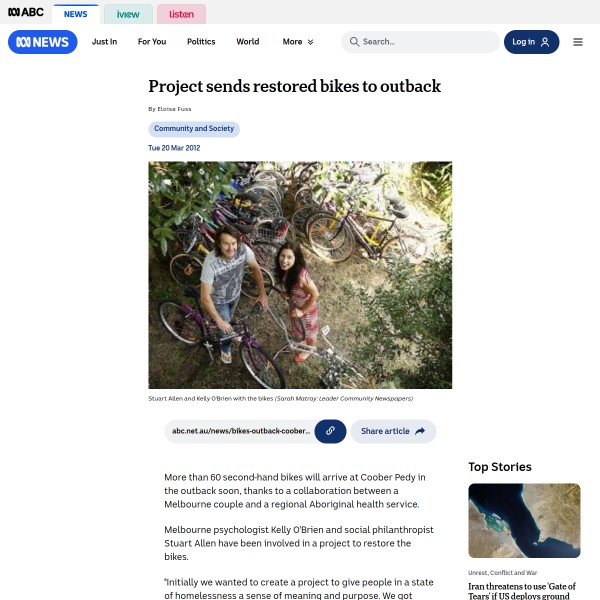
Task: Open the For You page
Action: tap(152, 42)
